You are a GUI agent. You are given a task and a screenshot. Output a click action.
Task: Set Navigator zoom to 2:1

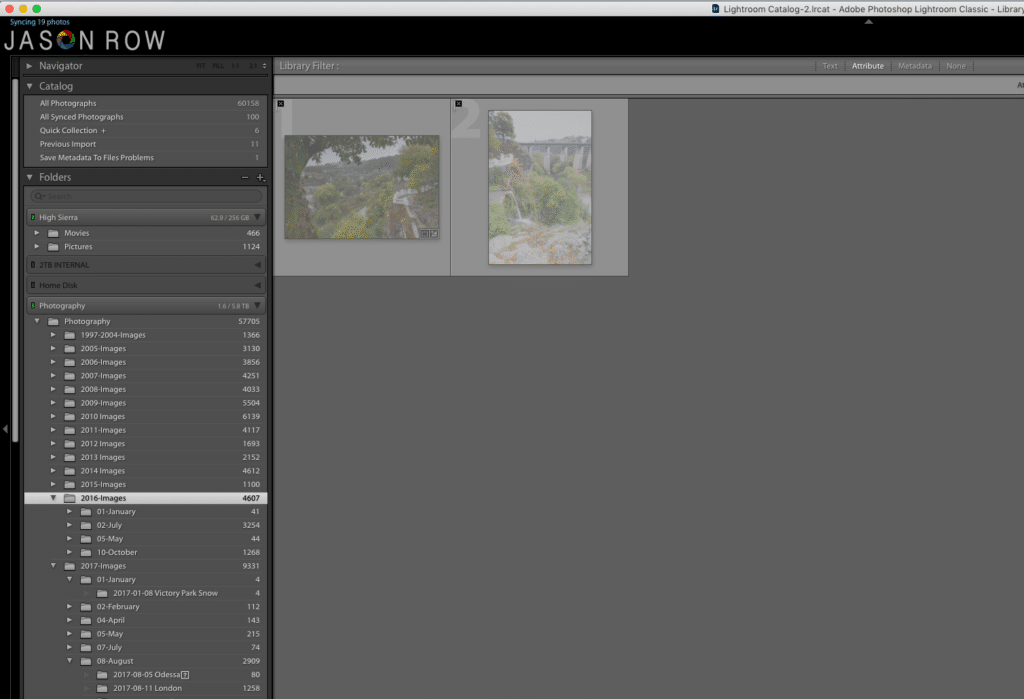pyautogui.click(x=252, y=66)
